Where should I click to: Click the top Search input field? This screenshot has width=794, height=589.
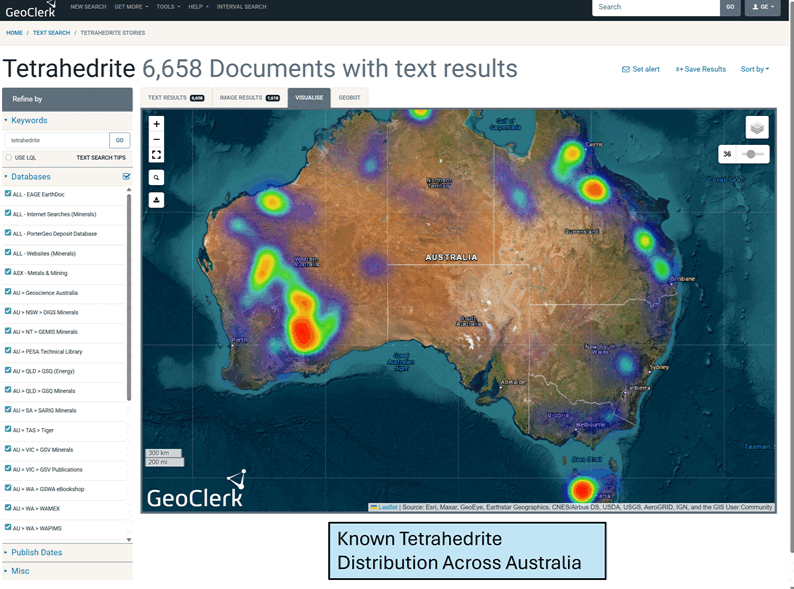point(655,7)
